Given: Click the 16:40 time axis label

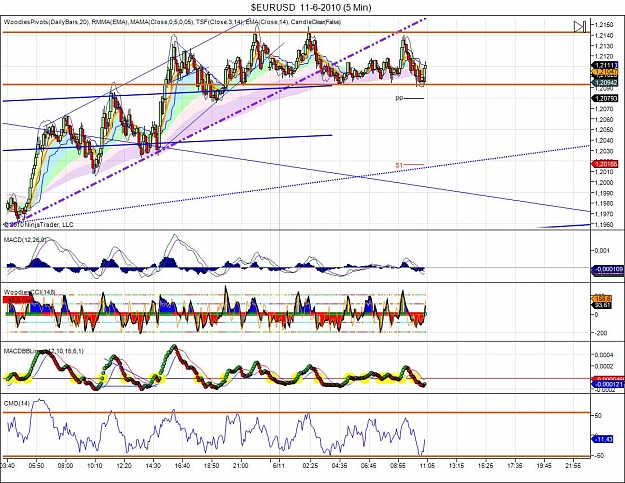Looking at the screenshot, I should 182,465.
